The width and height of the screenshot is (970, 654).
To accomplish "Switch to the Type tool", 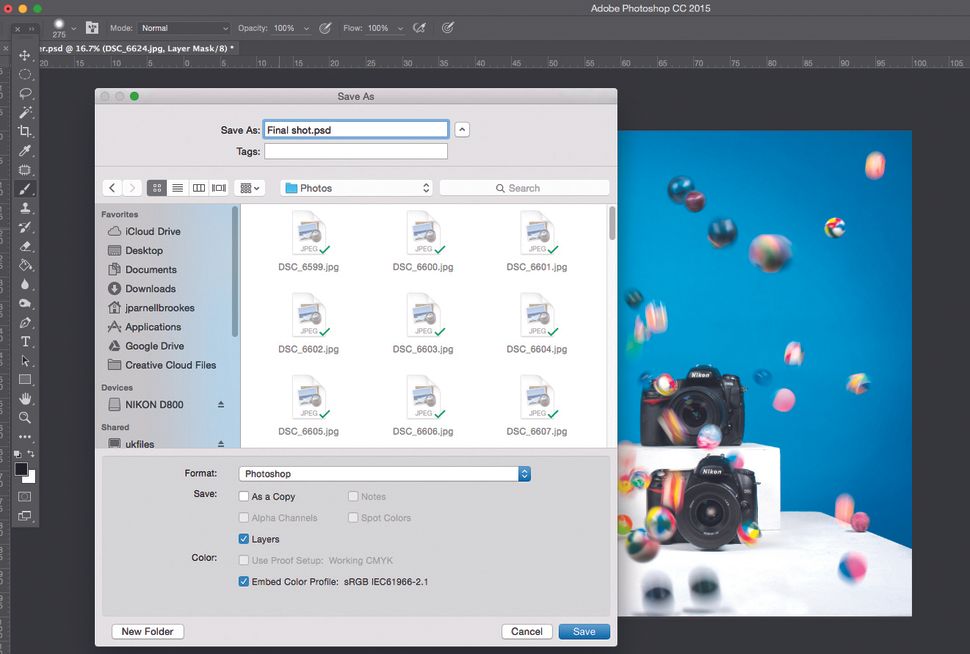I will 25,341.
